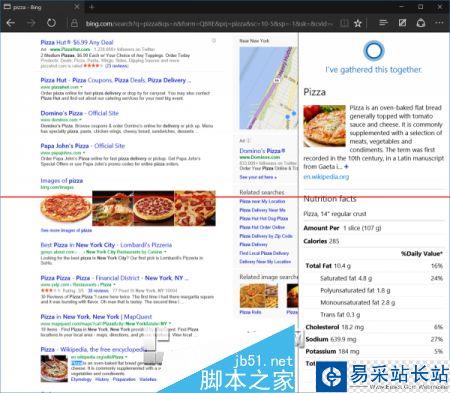Click the bing.com address bar
The image size is (450, 393).
209,23
